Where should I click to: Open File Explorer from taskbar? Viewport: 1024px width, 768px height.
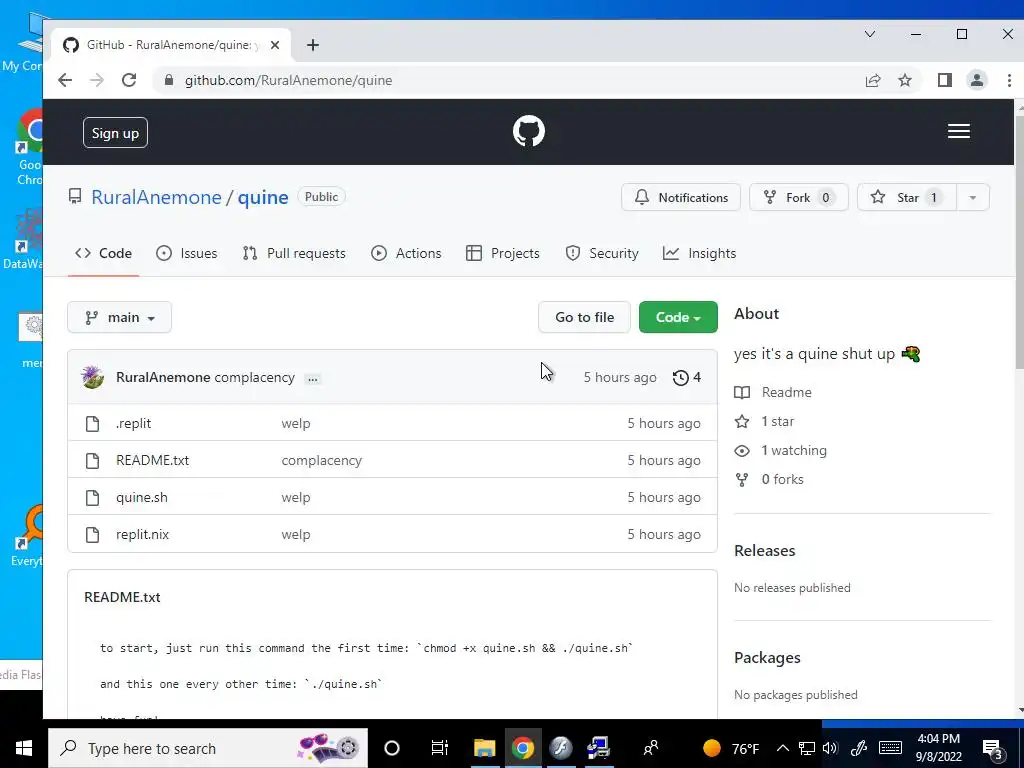[485, 748]
